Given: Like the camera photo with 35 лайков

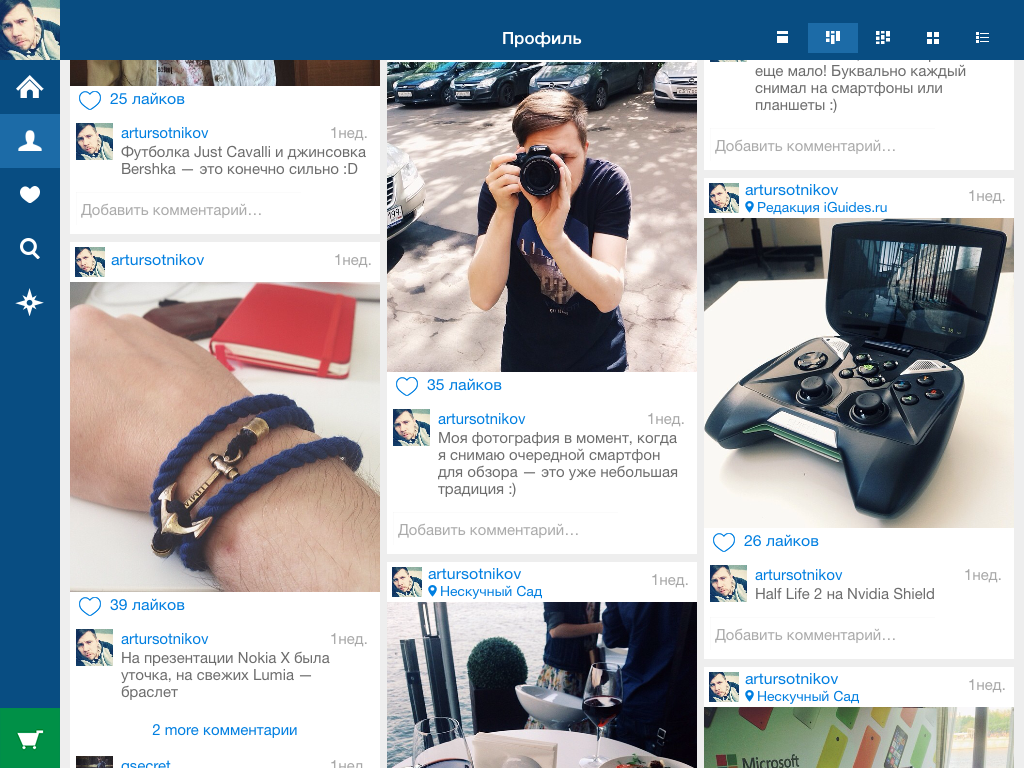Looking at the screenshot, I should pyautogui.click(x=407, y=386).
